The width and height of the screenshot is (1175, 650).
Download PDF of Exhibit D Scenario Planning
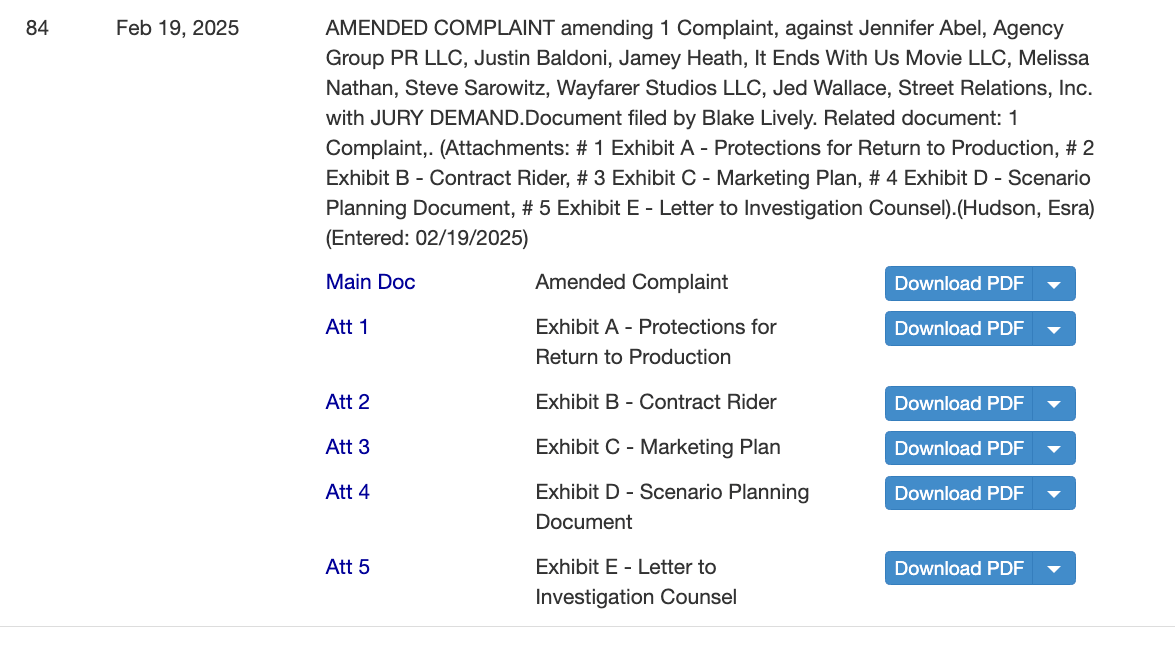(958, 493)
